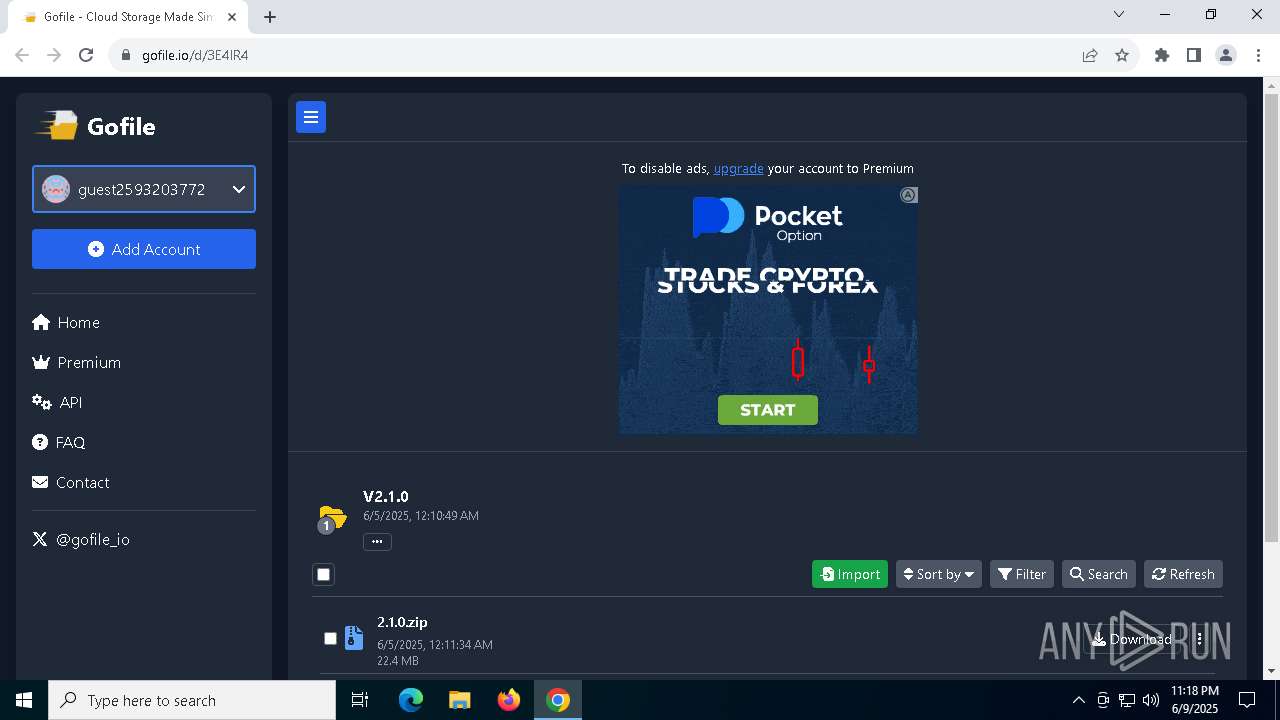Screen dimensions: 1280x720
Task: Open the Contact sidebar item
Action: click(71, 482)
